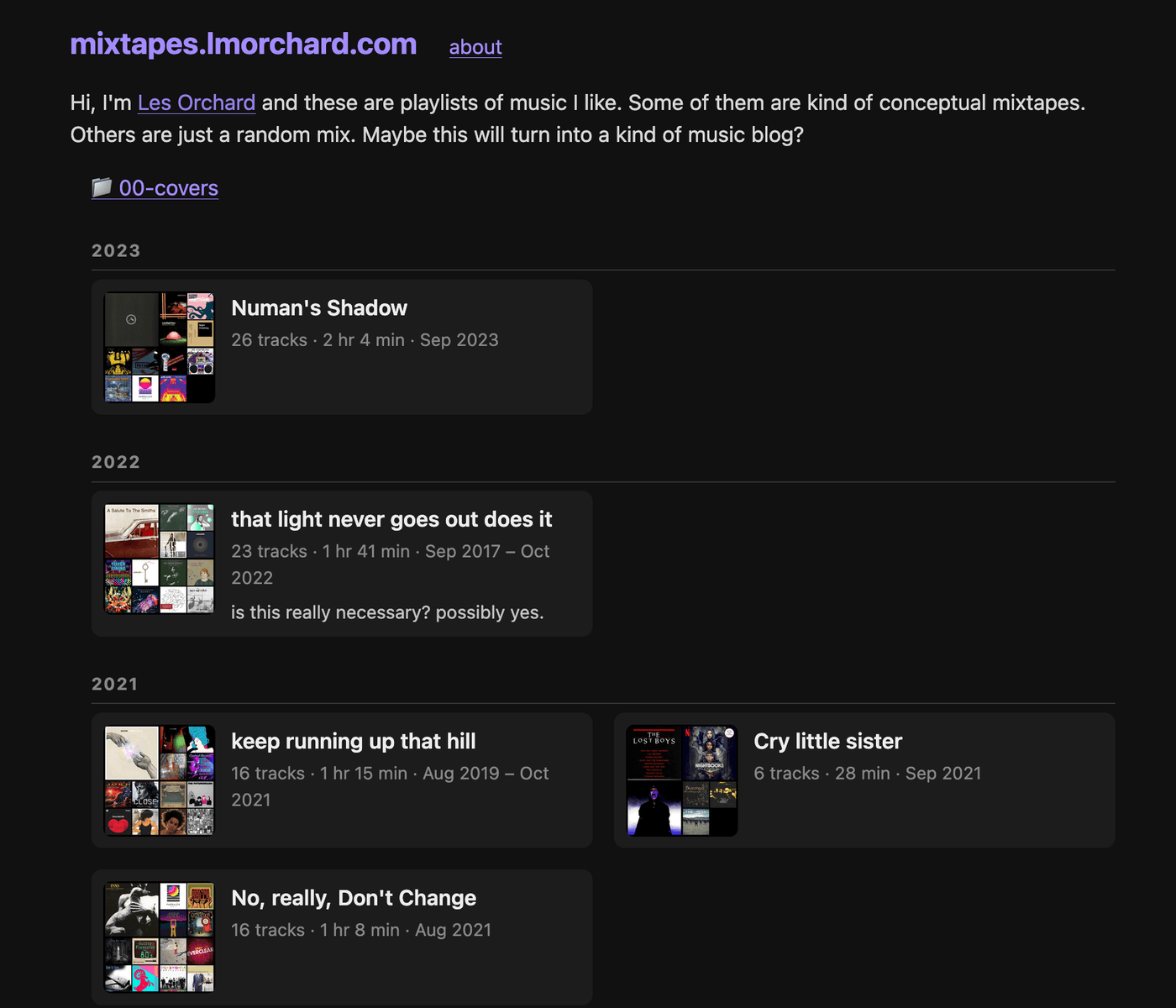Open the mixtapes.lmorchard.com site title
This screenshot has height=1008, width=1176.
244,44
